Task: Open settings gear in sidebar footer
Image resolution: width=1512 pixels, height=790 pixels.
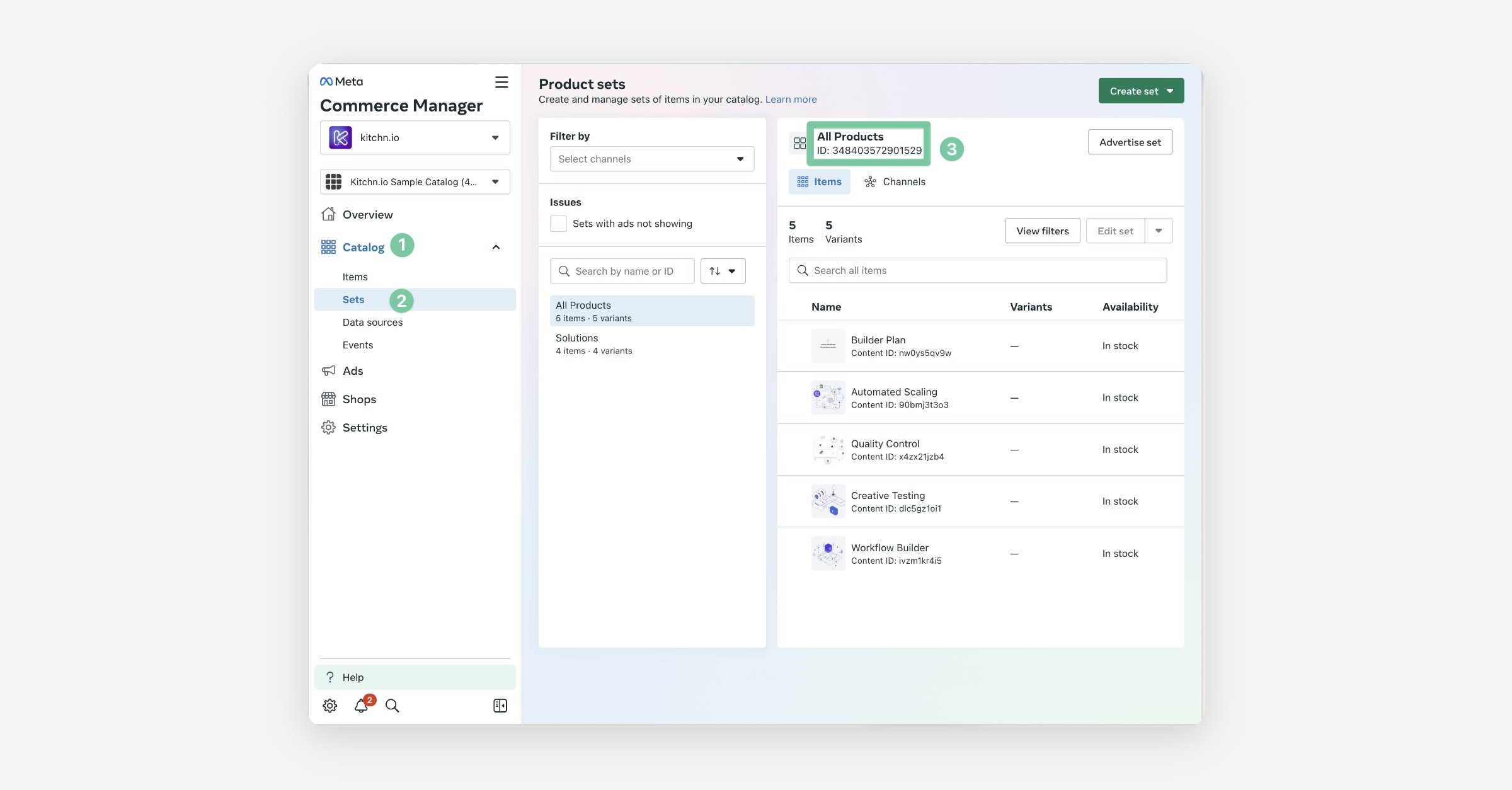Action: pos(329,706)
